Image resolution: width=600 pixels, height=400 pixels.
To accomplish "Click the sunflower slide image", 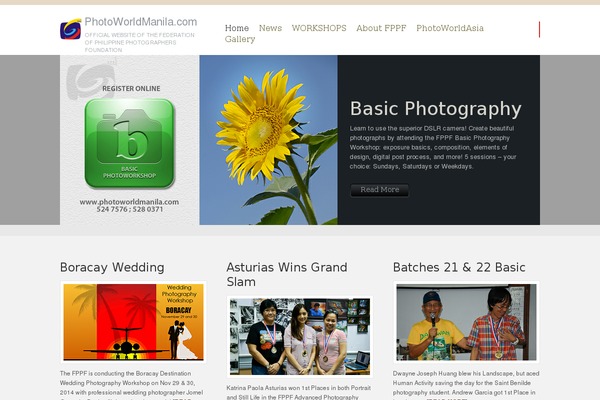I will [269, 140].
